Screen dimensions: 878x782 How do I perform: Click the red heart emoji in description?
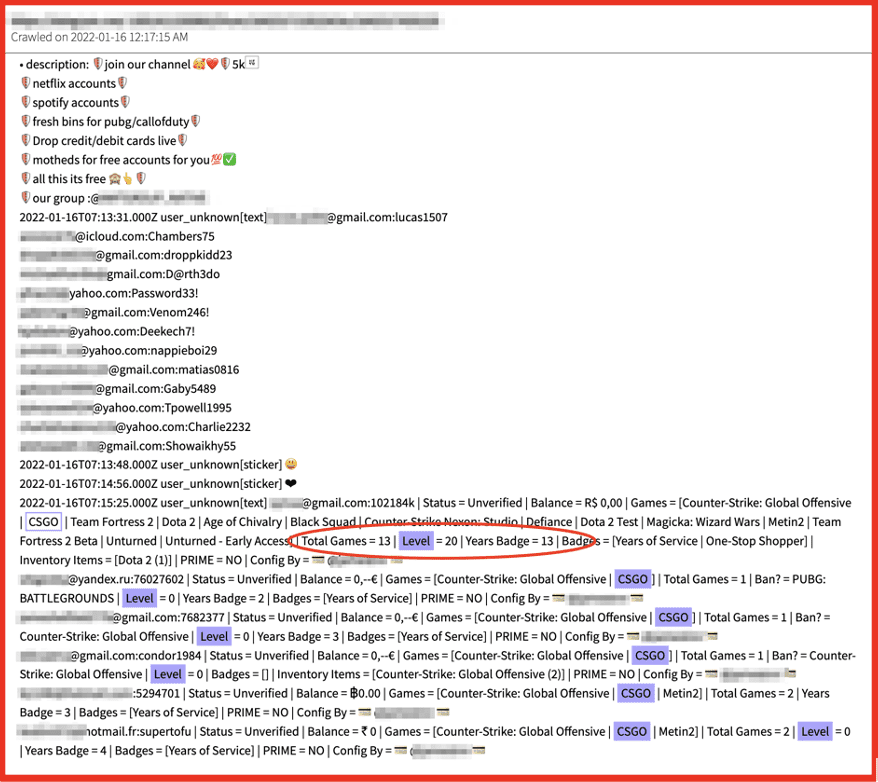[212, 64]
